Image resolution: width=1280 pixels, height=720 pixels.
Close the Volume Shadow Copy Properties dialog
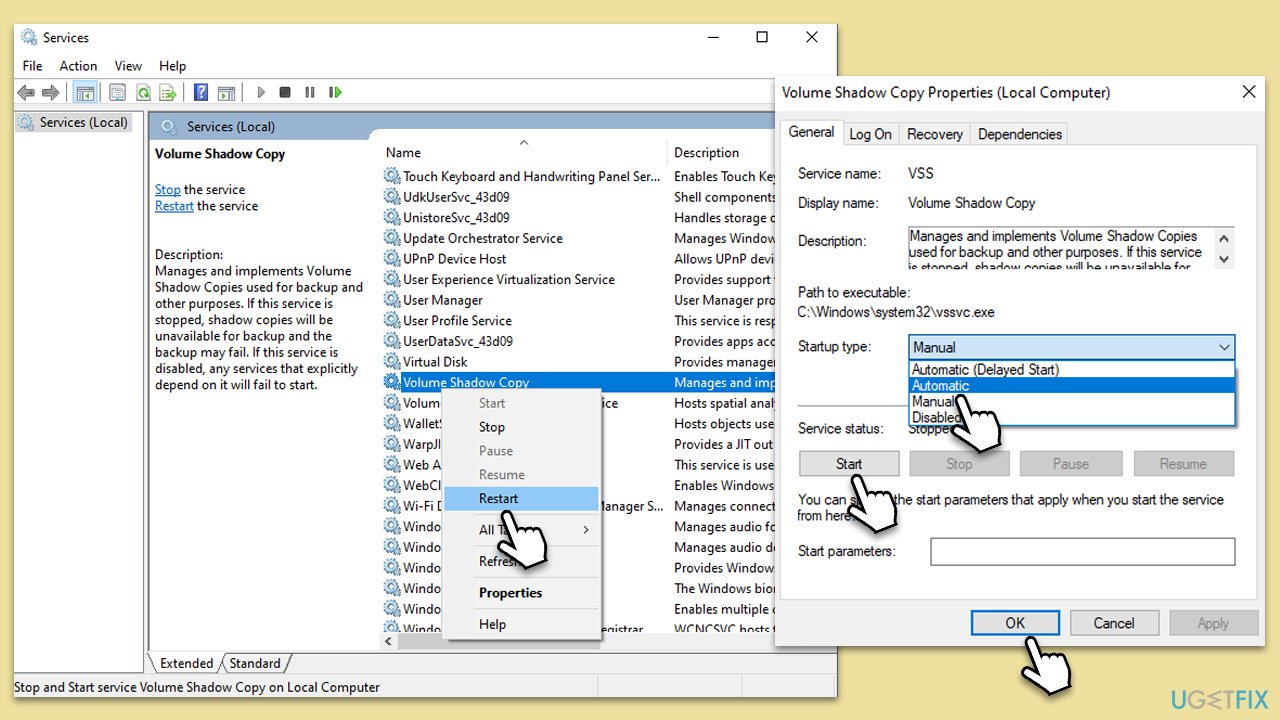point(1248,92)
